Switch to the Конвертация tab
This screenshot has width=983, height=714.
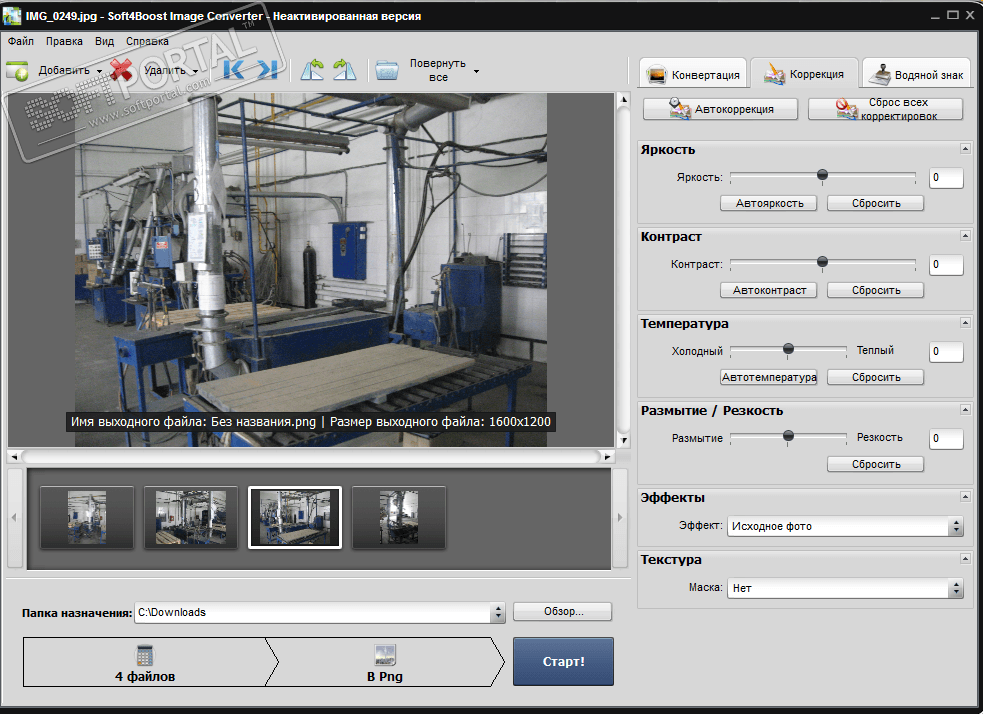pos(694,75)
